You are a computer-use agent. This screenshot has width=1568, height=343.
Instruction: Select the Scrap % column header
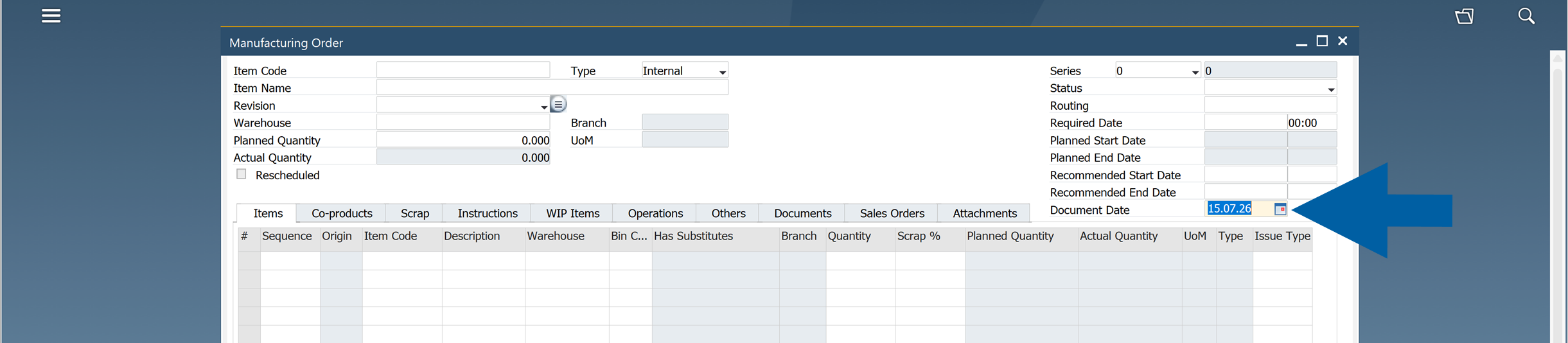[x=930, y=236]
